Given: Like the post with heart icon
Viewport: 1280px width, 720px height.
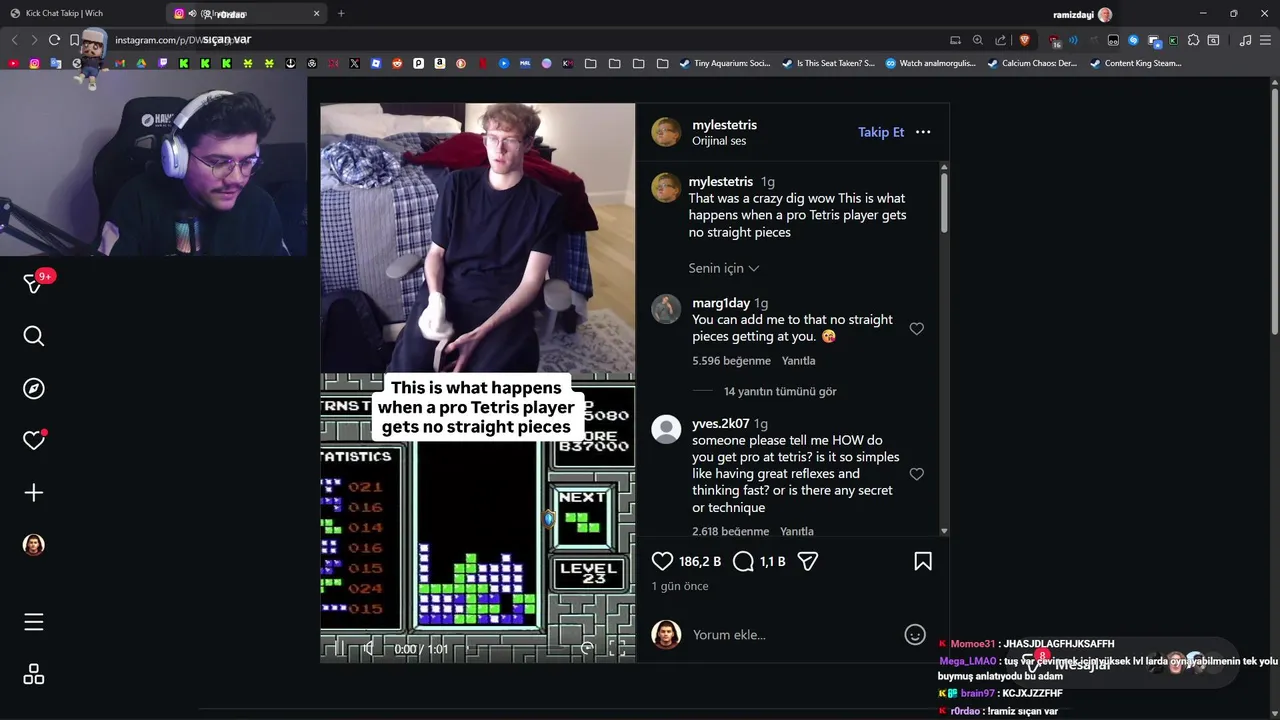Looking at the screenshot, I should pos(662,561).
